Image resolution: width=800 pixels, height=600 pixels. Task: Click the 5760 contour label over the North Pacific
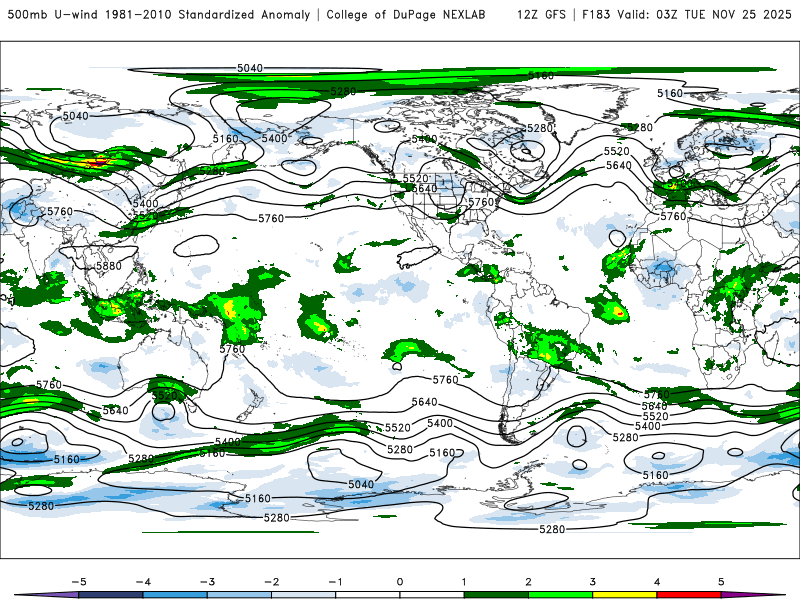(x=271, y=218)
